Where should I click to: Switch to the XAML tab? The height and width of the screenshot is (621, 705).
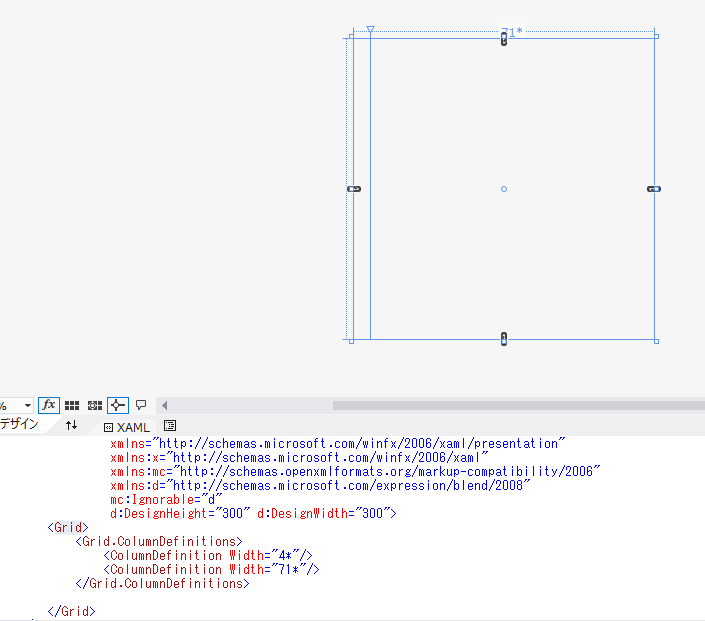[x=127, y=427]
